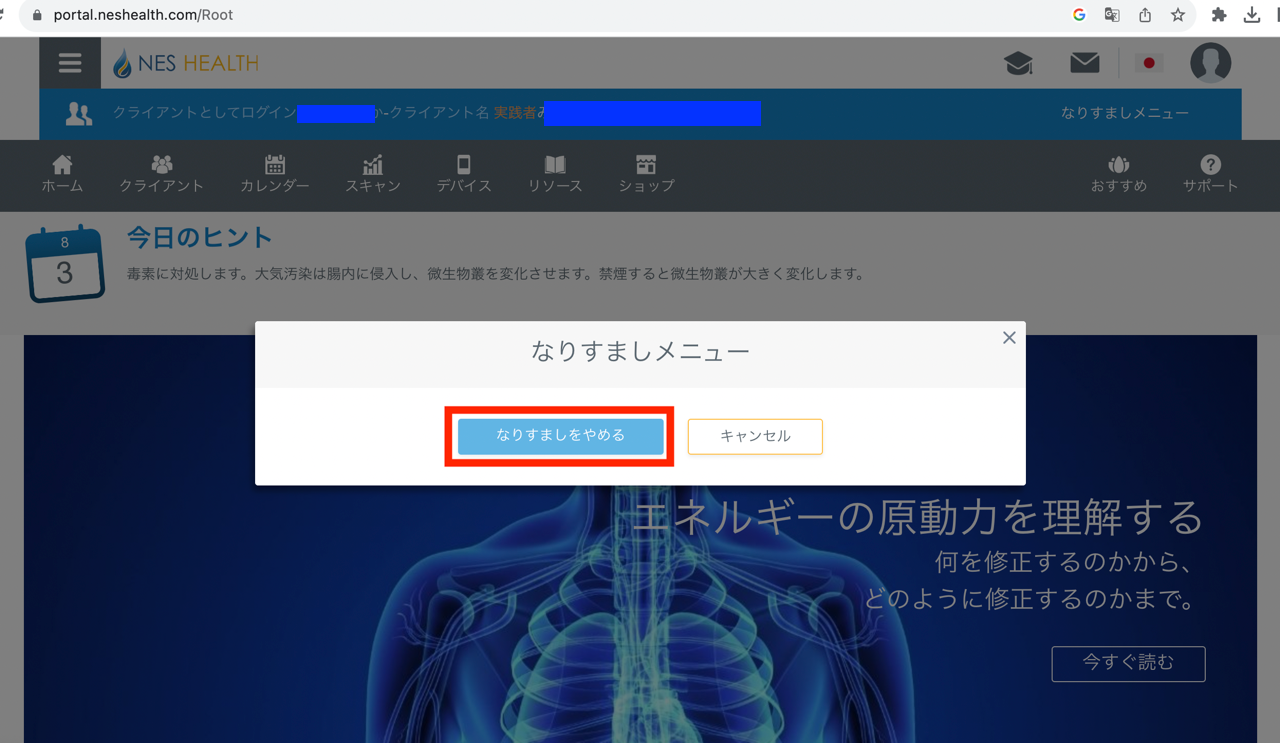
Task: Click the NES Health logo
Action: [186, 63]
